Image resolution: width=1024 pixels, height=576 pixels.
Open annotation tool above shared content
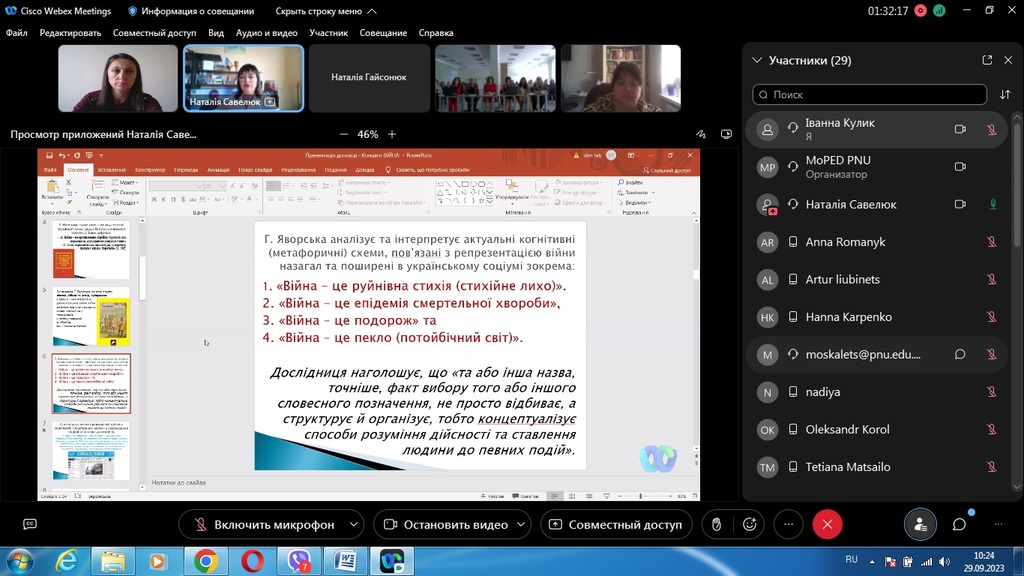700,134
